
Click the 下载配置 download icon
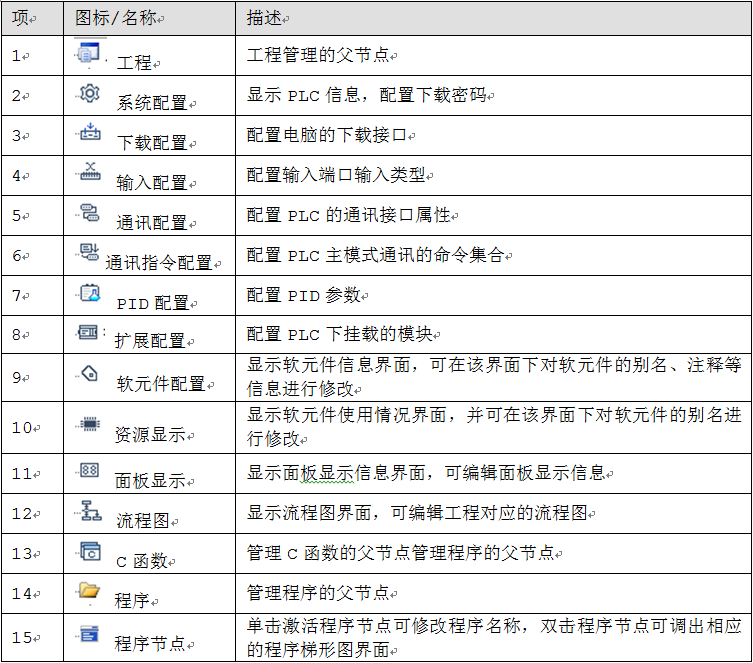coord(90,132)
